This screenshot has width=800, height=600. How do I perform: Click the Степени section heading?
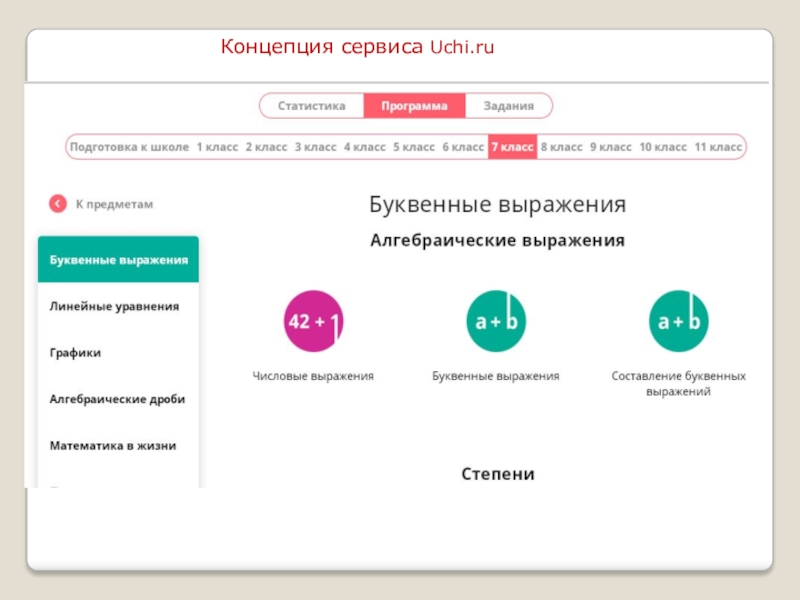point(498,473)
